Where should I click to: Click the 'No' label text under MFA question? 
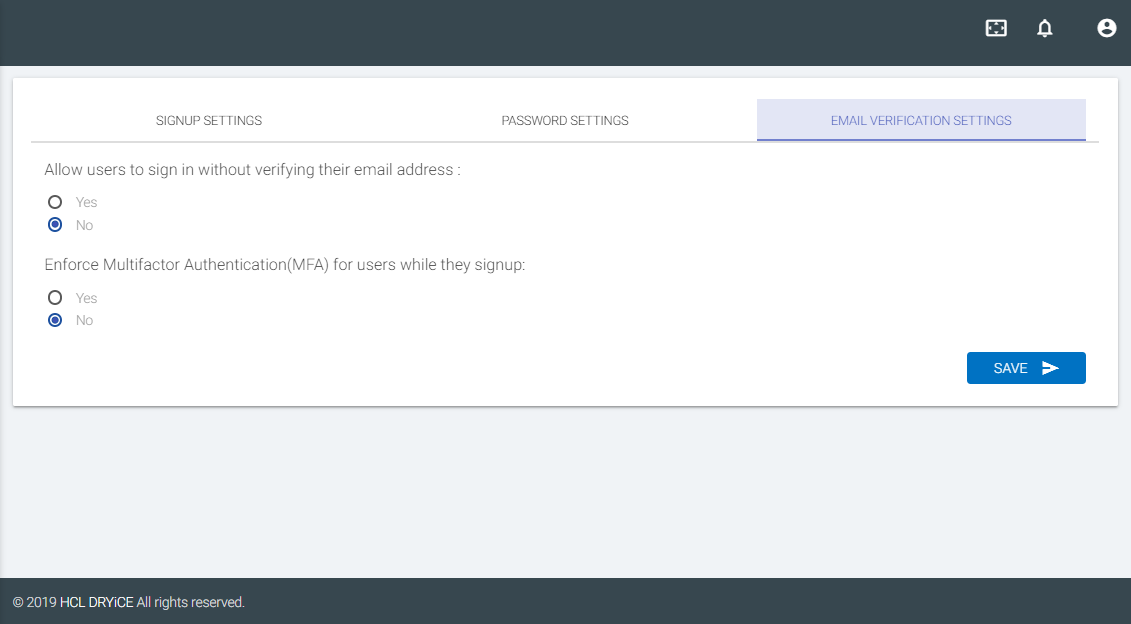coord(84,320)
